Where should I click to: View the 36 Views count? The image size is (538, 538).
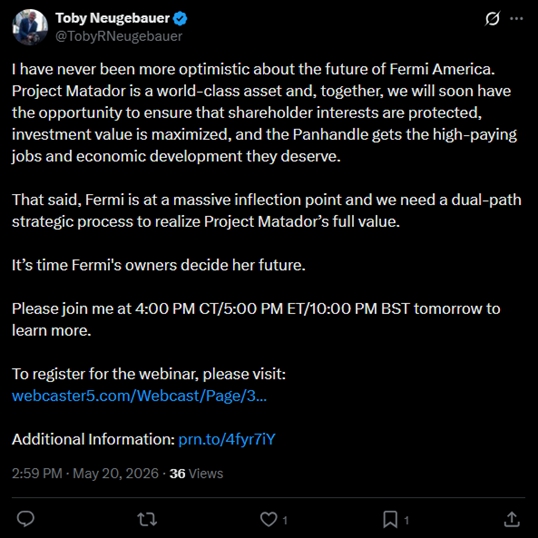click(x=196, y=473)
